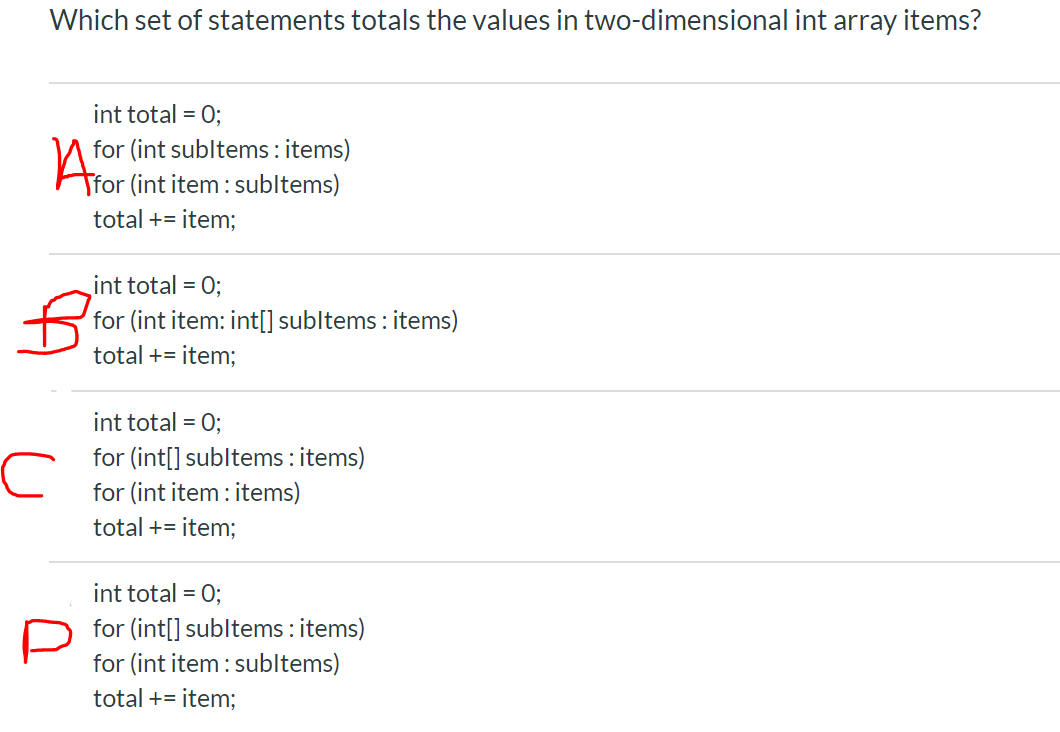
Task: Click "for (int[] subItems : items)" in option D
Action: pos(228,629)
